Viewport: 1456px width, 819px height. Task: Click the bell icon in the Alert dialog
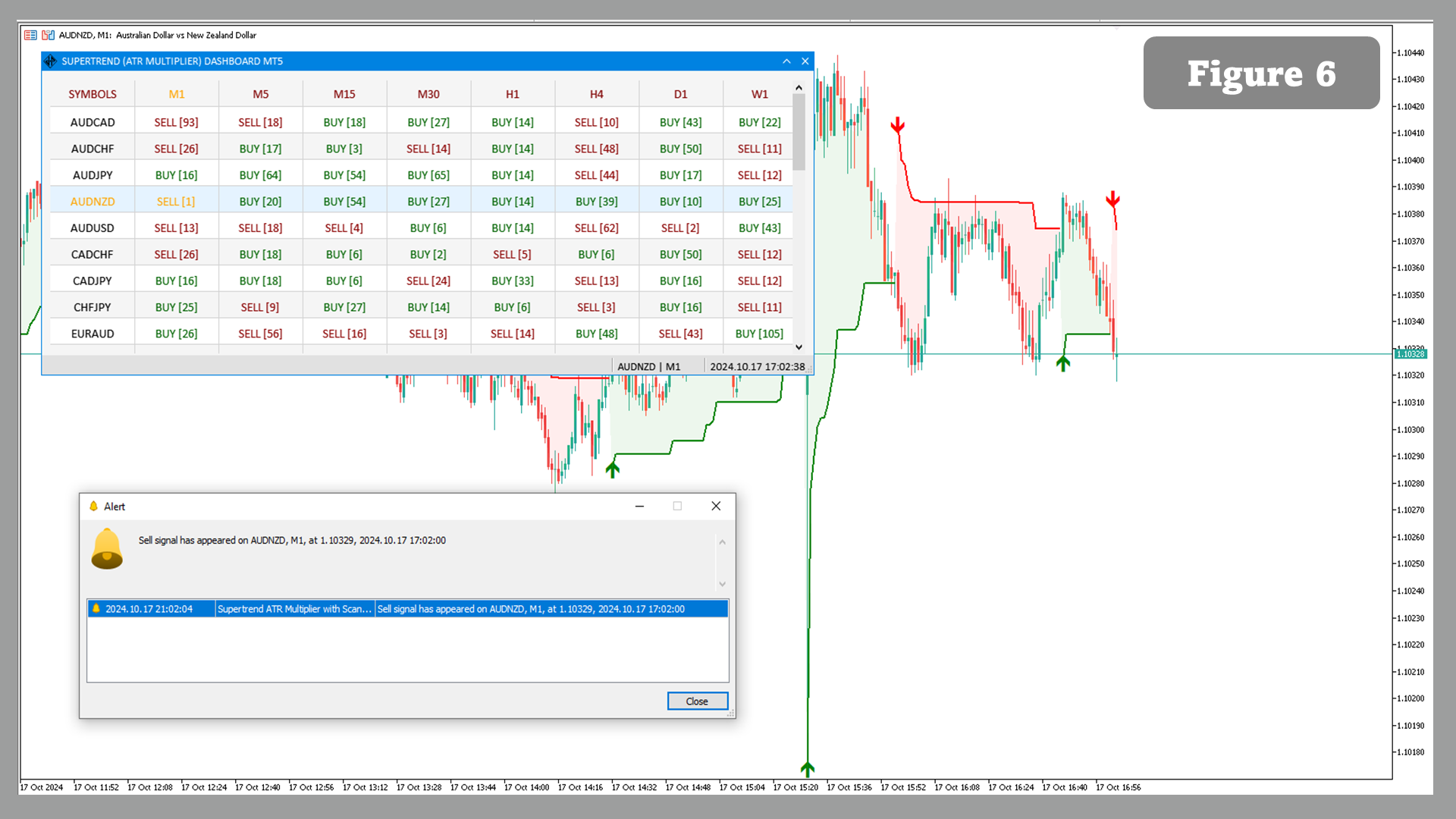[x=105, y=548]
